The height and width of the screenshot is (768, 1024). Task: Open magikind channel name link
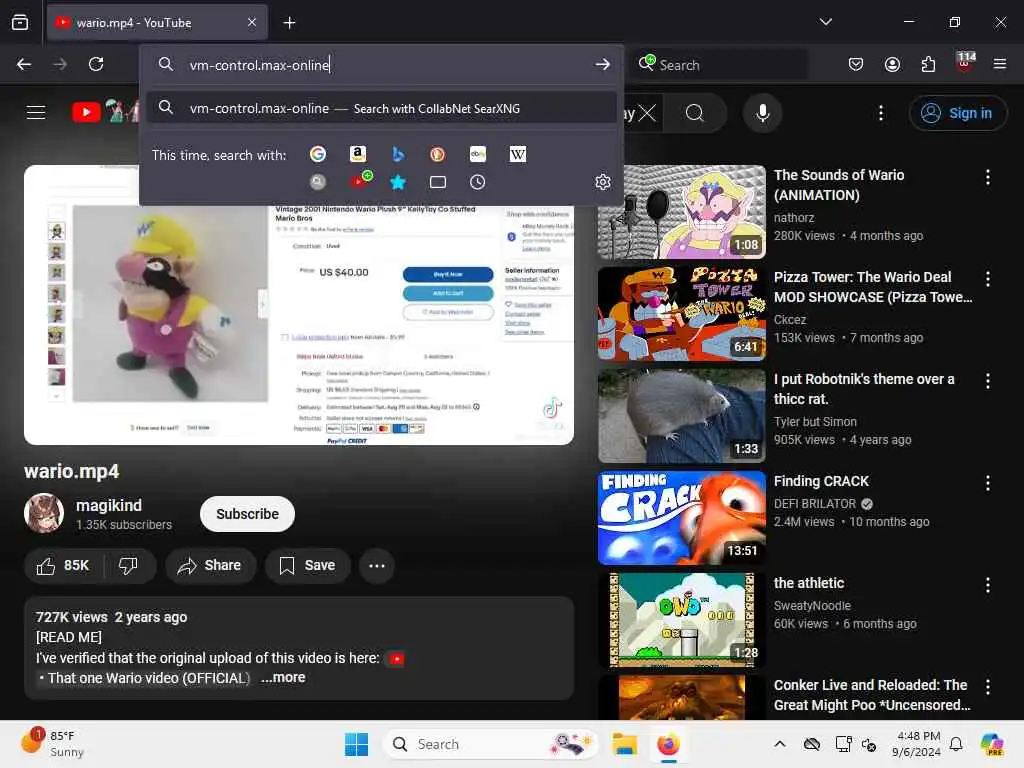(x=109, y=505)
